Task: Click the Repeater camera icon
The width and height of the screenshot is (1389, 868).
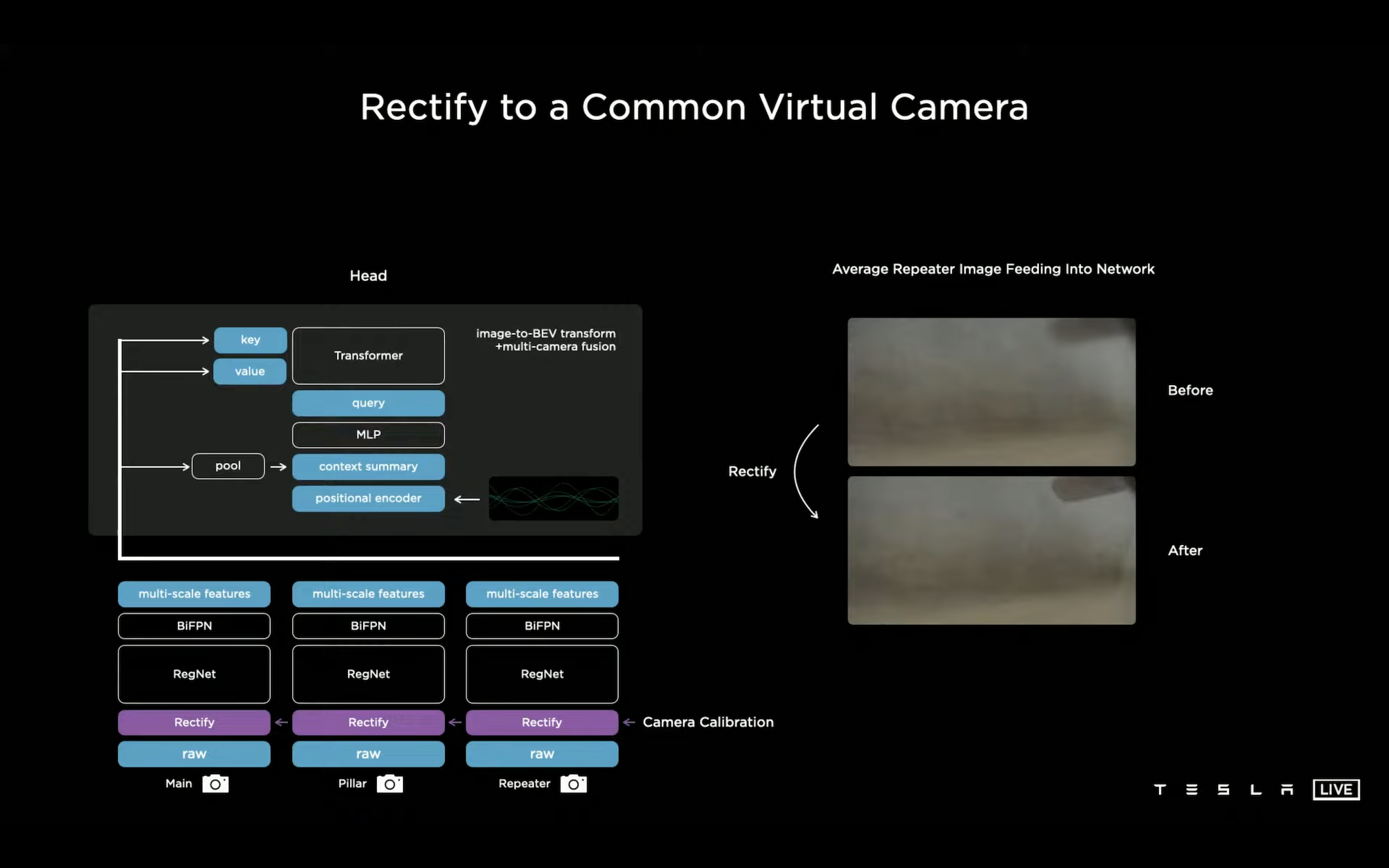Action: pos(573,784)
